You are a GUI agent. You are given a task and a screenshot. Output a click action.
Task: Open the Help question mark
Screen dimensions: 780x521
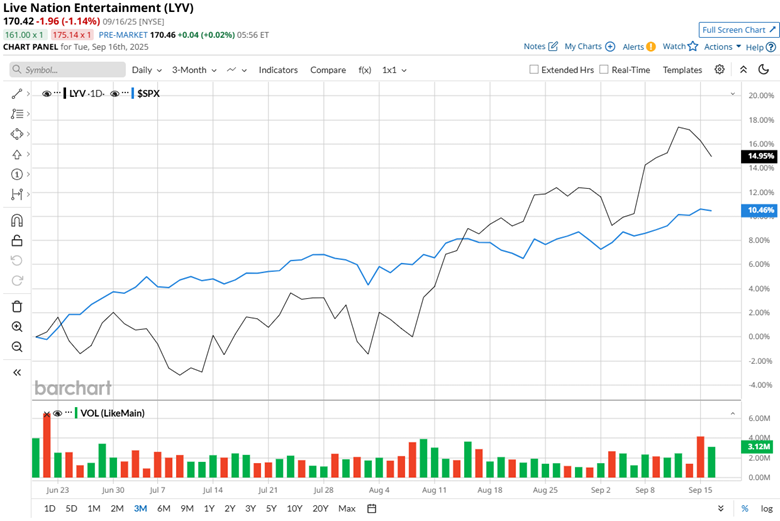tap(771, 47)
